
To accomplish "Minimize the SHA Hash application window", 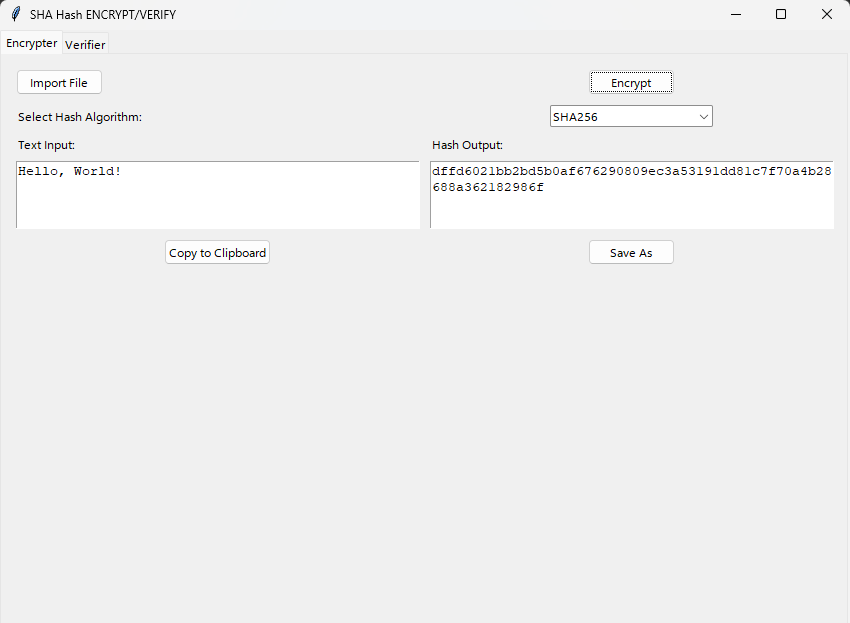I will [x=735, y=14].
